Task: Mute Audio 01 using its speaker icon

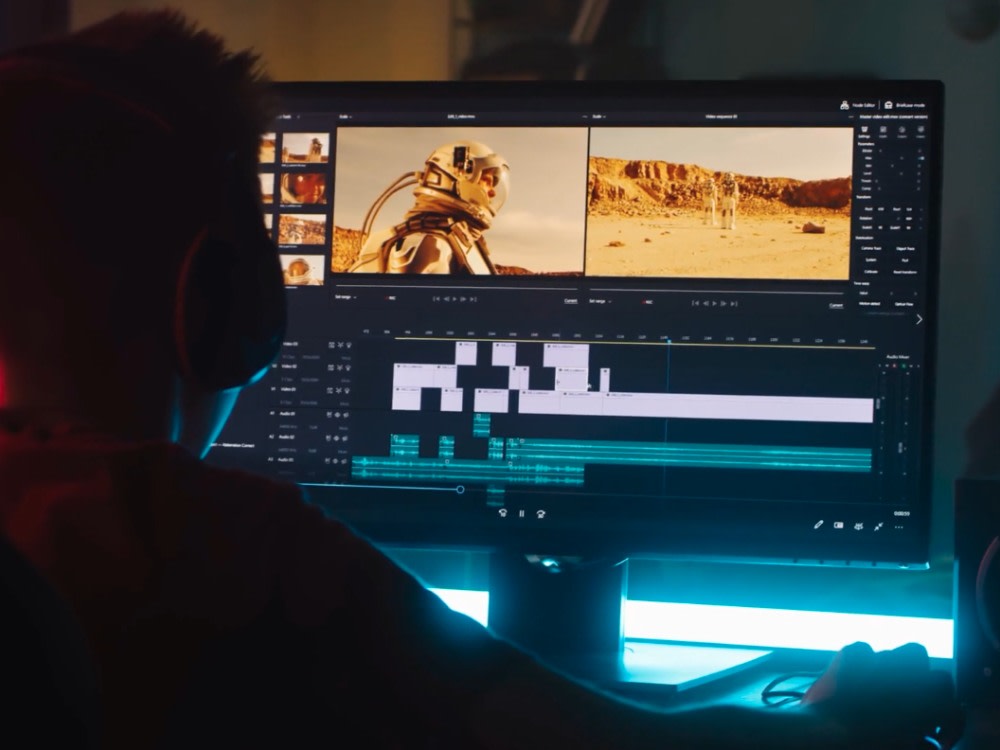Action: 345,415
